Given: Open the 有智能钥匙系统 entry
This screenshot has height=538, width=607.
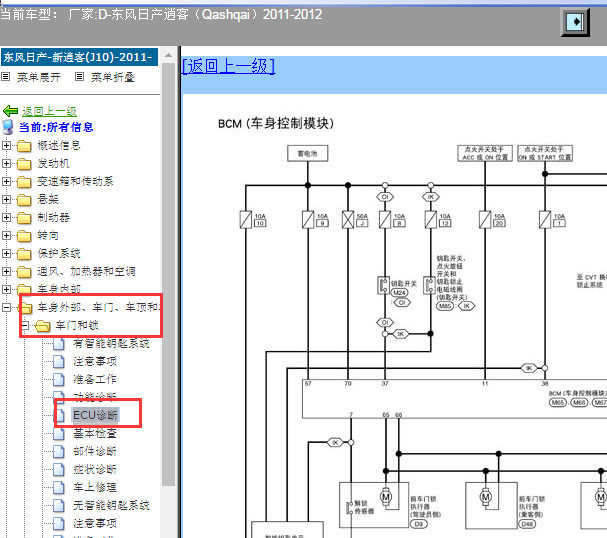Looking at the screenshot, I should (x=111, y=343).
